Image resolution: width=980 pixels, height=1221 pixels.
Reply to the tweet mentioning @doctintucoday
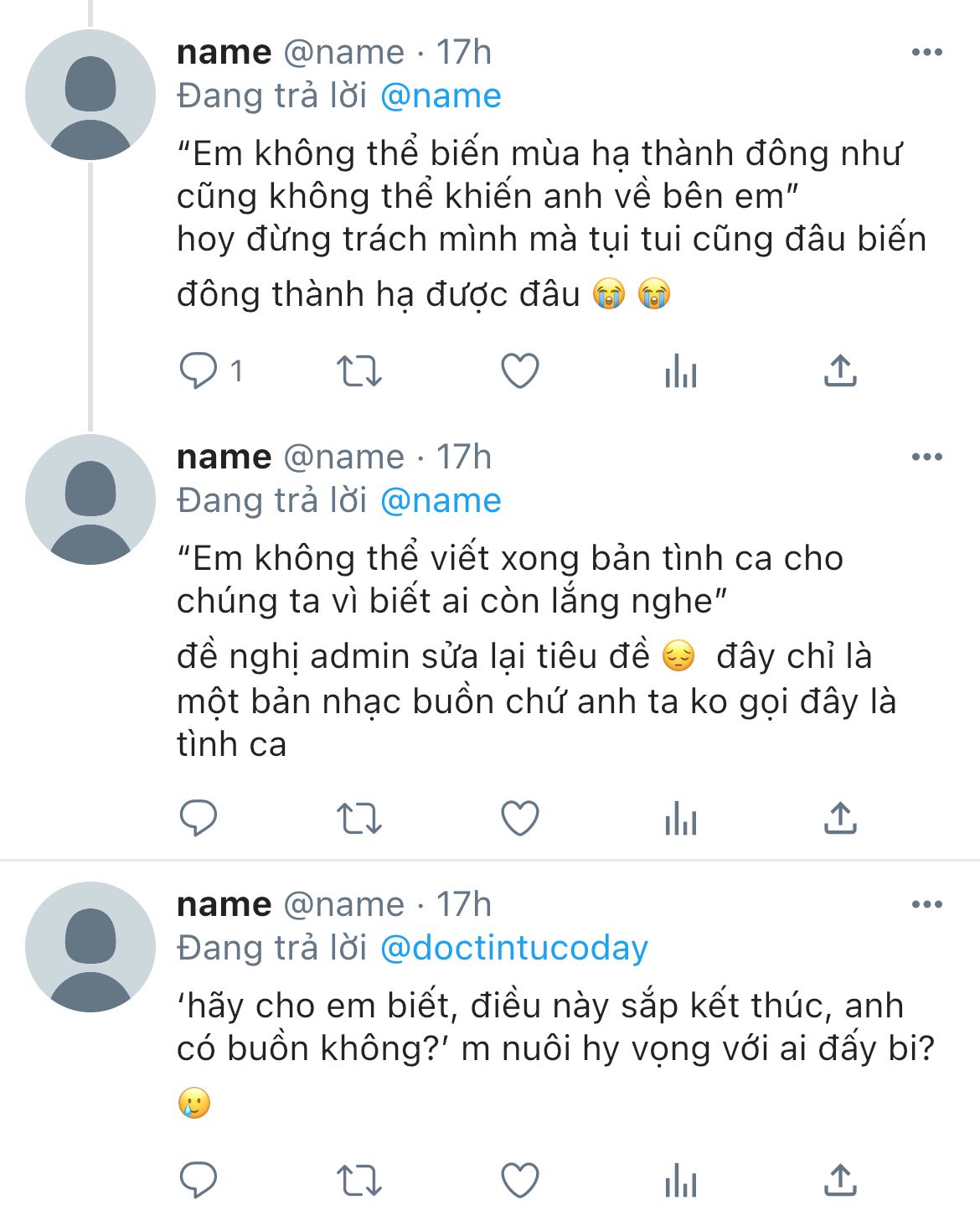pyautogui.click(x=199, y=1181)
